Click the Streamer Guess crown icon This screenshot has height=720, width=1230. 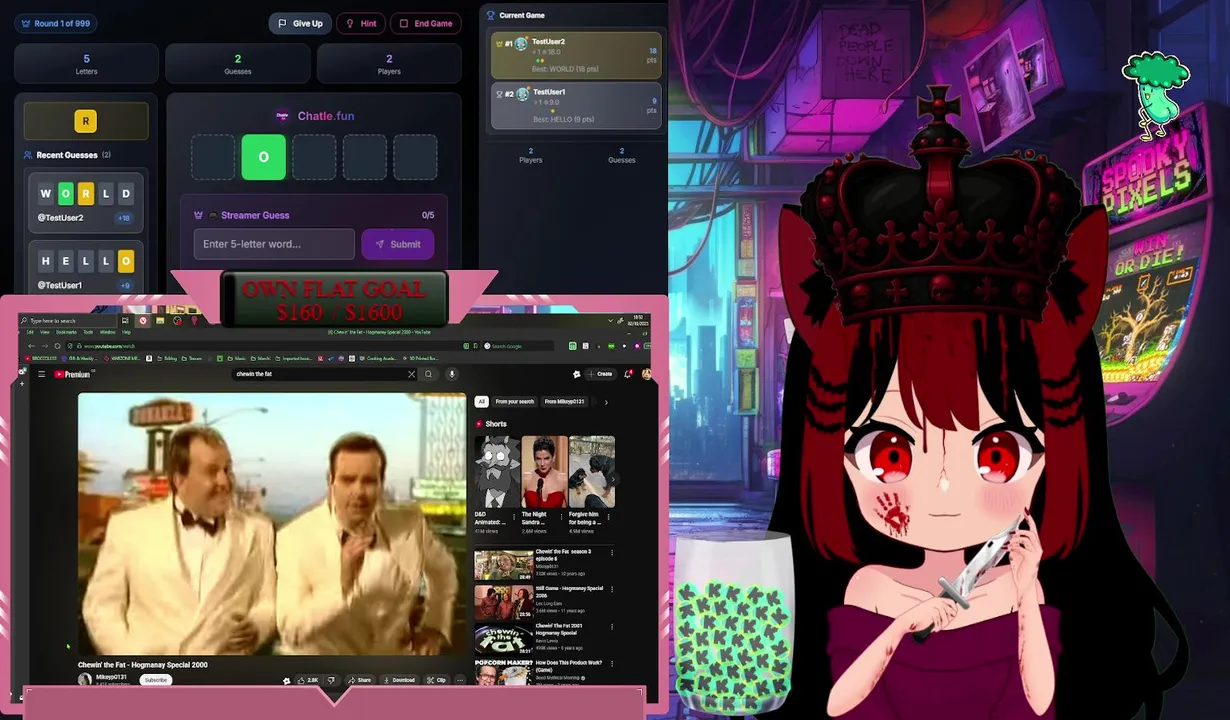point(199,215)
